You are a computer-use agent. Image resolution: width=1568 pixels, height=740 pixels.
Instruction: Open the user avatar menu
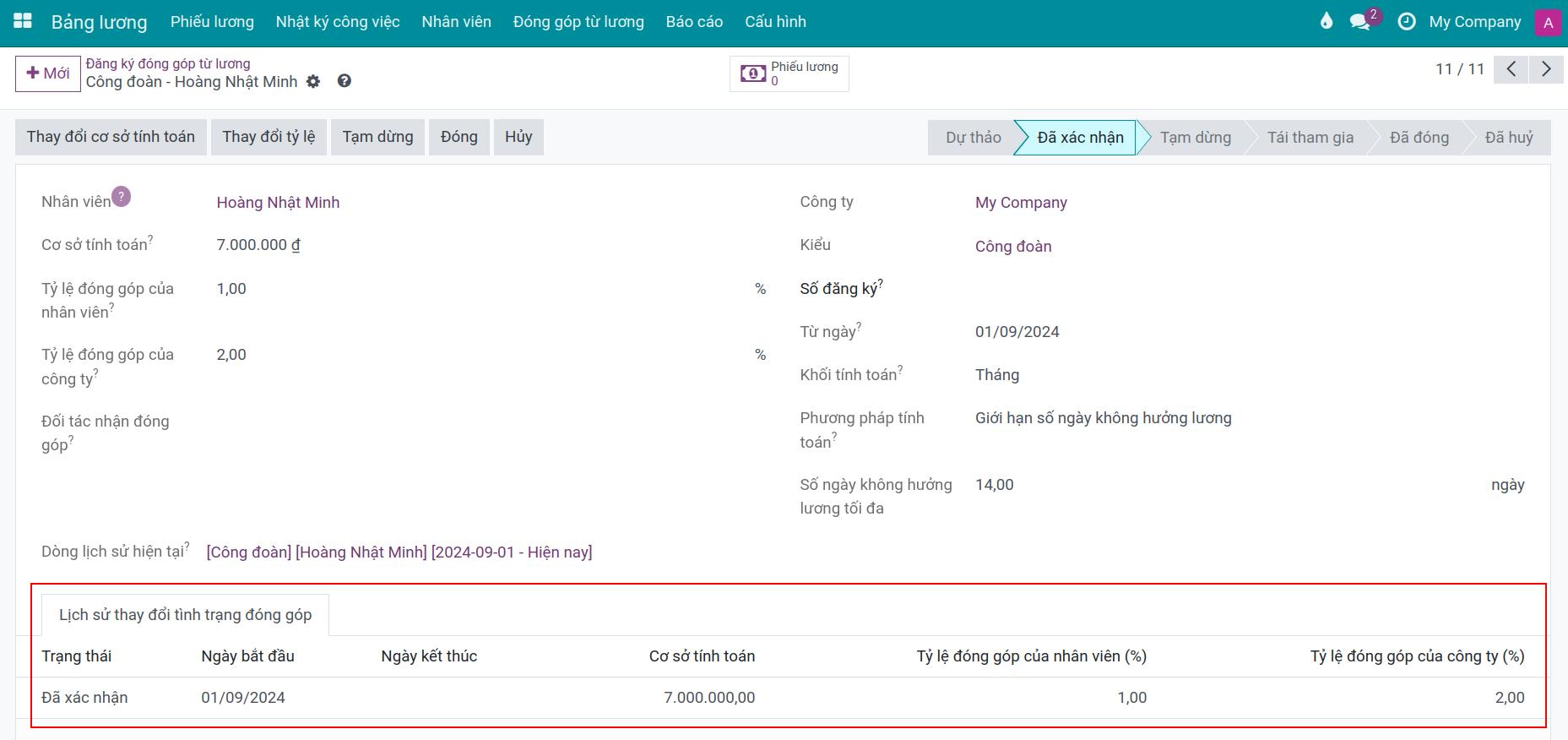tap(1548, 23)
